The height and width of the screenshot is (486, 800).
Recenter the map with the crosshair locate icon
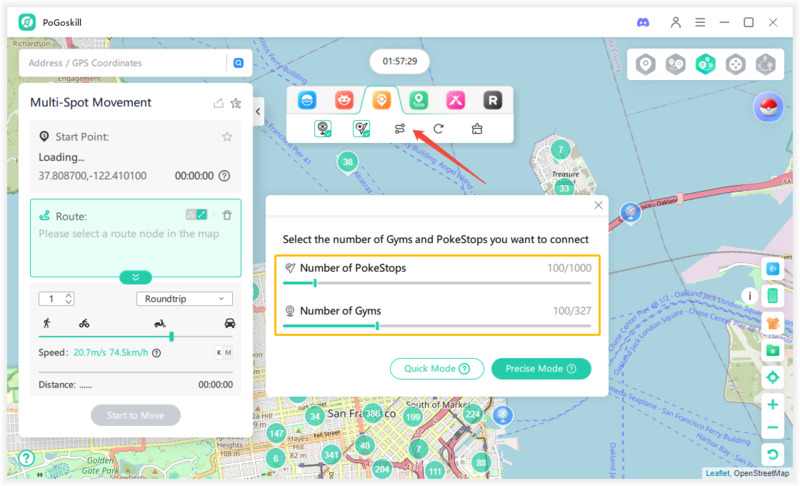(772, 377)
